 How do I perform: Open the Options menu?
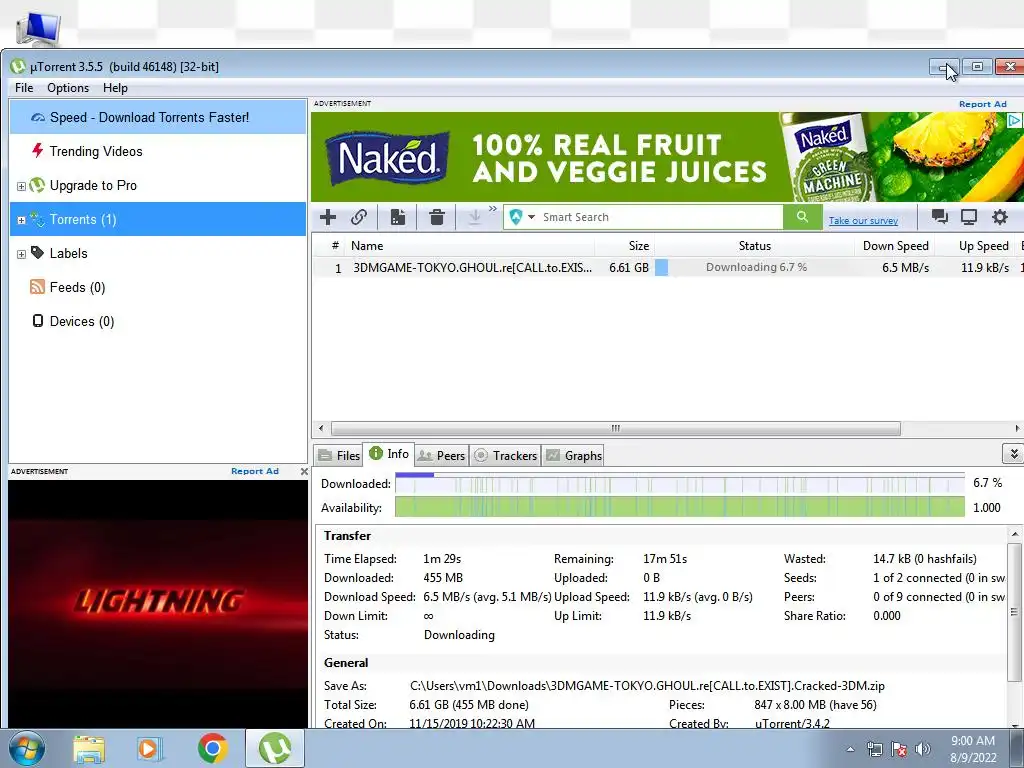[68, 88]
